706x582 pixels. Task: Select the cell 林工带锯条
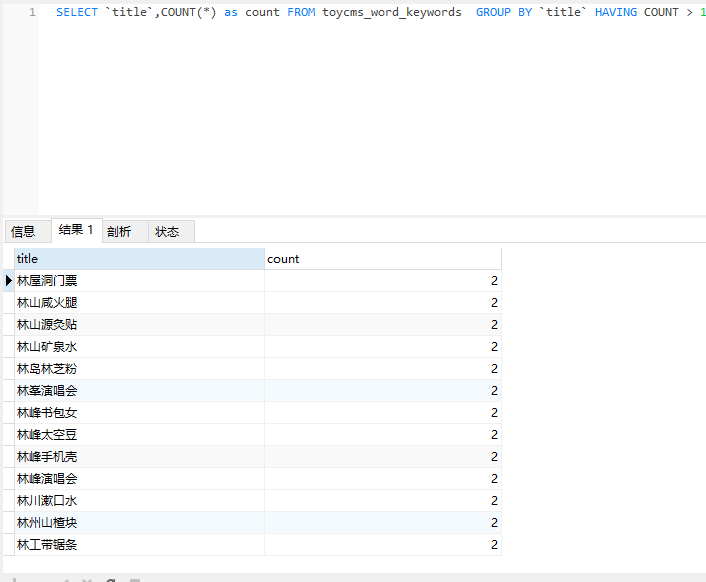point(139,545)
